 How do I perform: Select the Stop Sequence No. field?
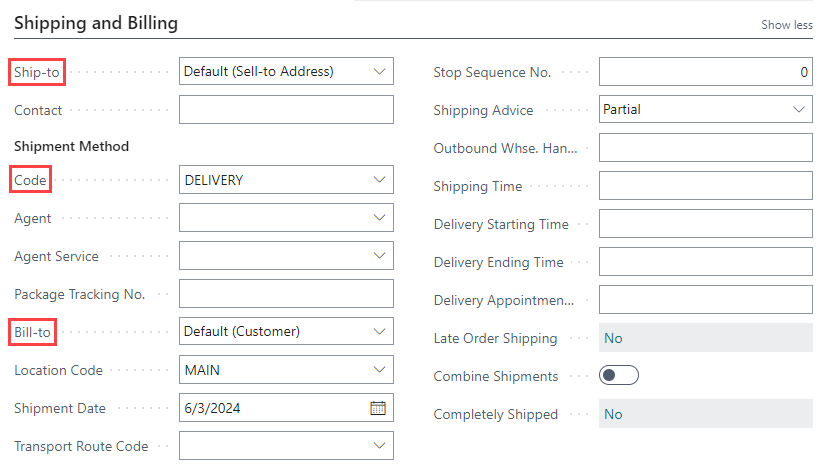(x=705, y=72)
